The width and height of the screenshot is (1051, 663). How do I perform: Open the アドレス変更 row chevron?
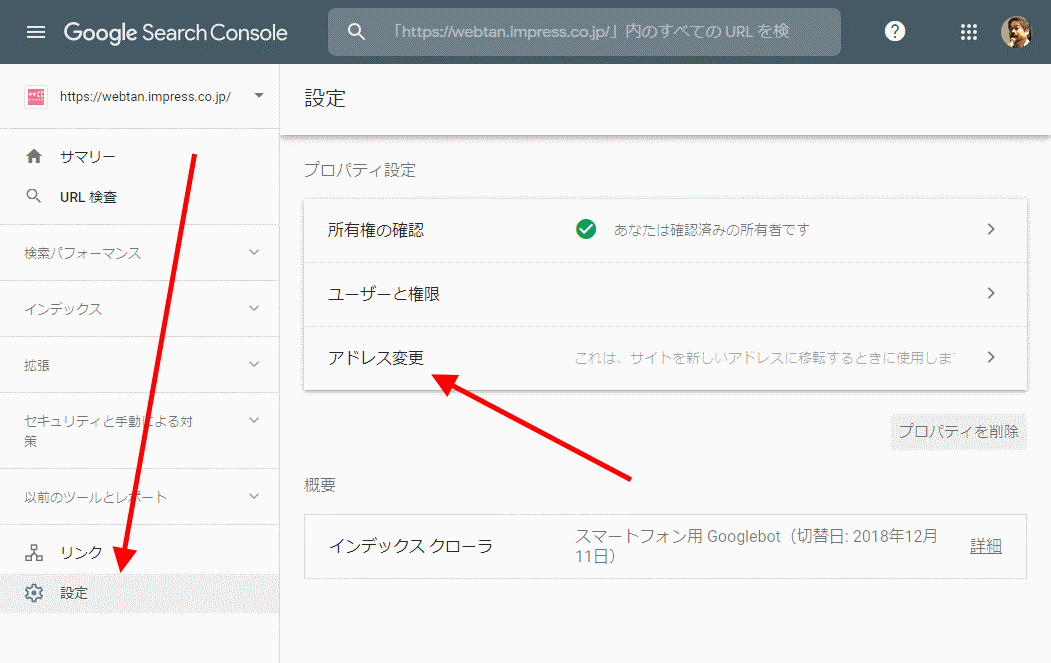point(991,357)
